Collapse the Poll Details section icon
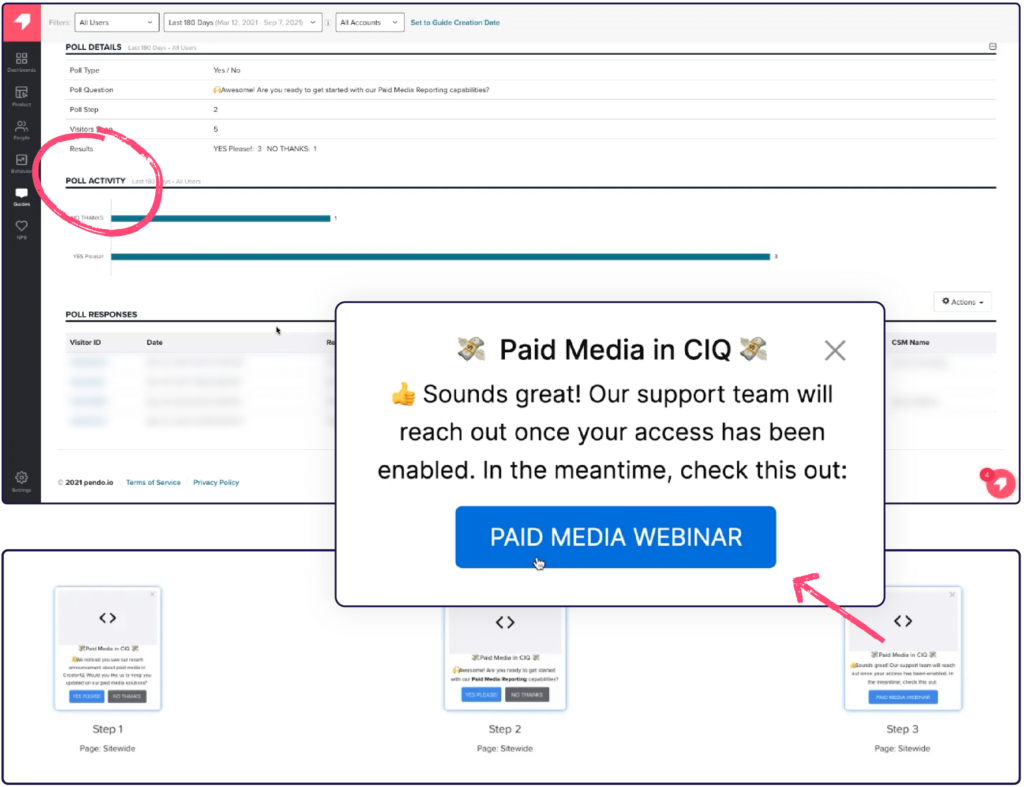The height and width of the screenshot is (787, 1024). (x=993, y=46)
